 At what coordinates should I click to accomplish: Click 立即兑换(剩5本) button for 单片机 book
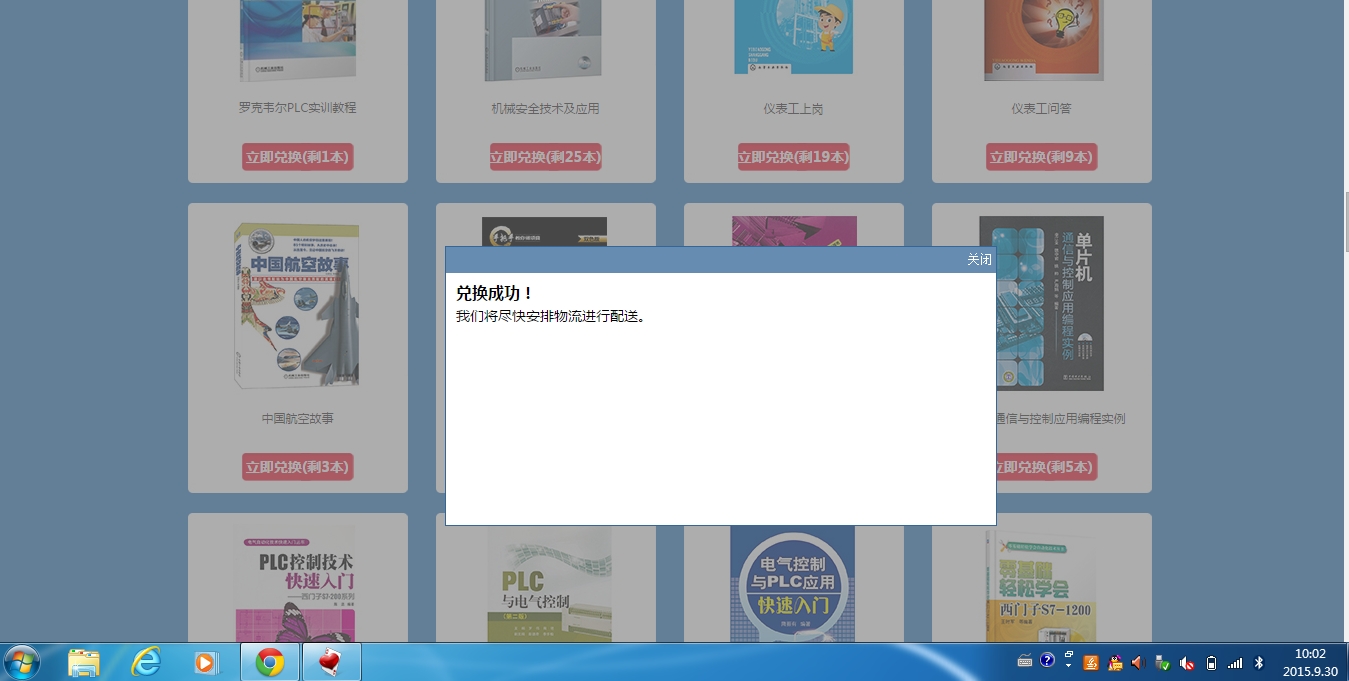(x=1045, y=467)
